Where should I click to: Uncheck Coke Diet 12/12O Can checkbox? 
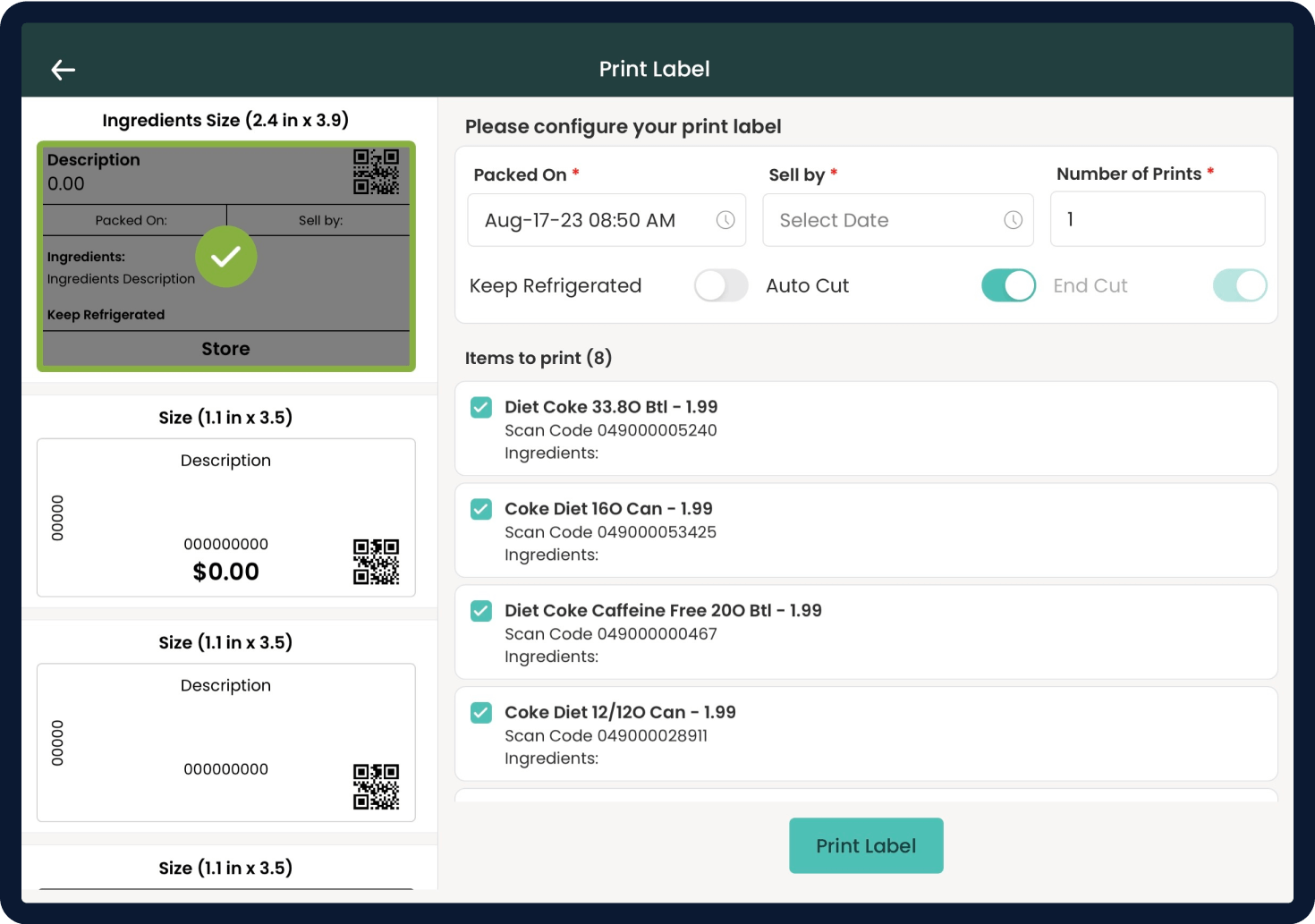click(481, 713)
